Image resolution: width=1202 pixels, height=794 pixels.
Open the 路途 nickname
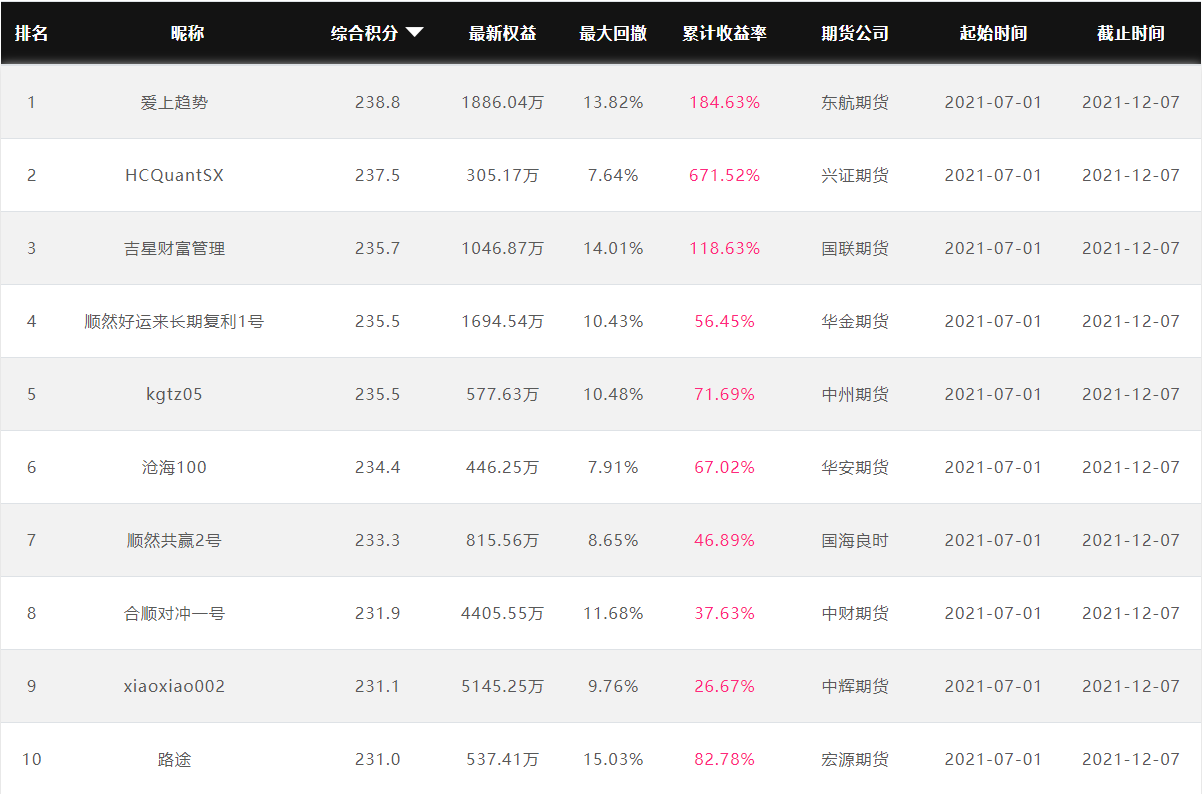(x=174, y=759)
